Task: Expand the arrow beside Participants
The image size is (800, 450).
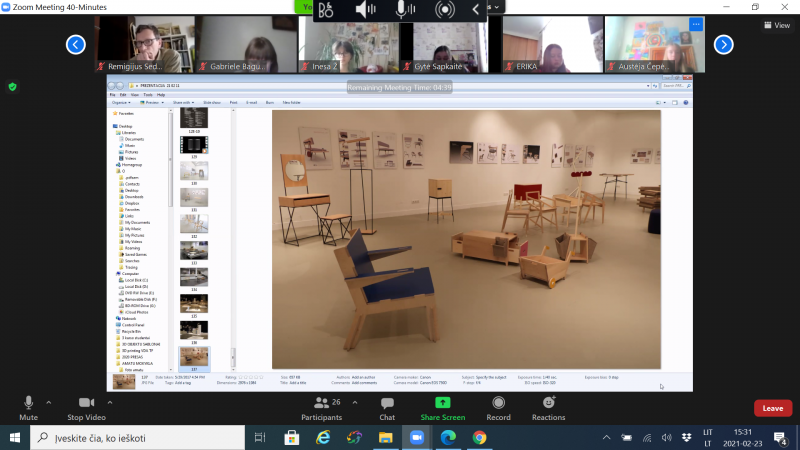Action: [x=355, y=403]
